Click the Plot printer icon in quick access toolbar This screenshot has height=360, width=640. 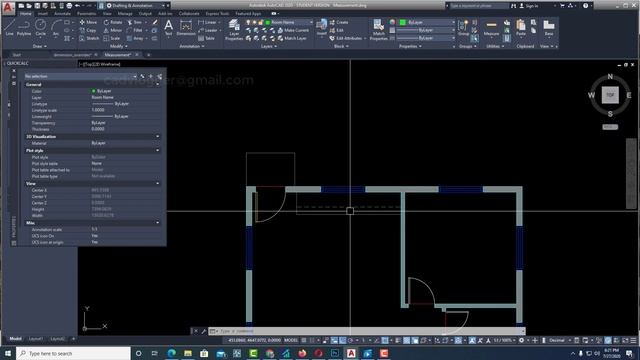click(x=69, y=6)
